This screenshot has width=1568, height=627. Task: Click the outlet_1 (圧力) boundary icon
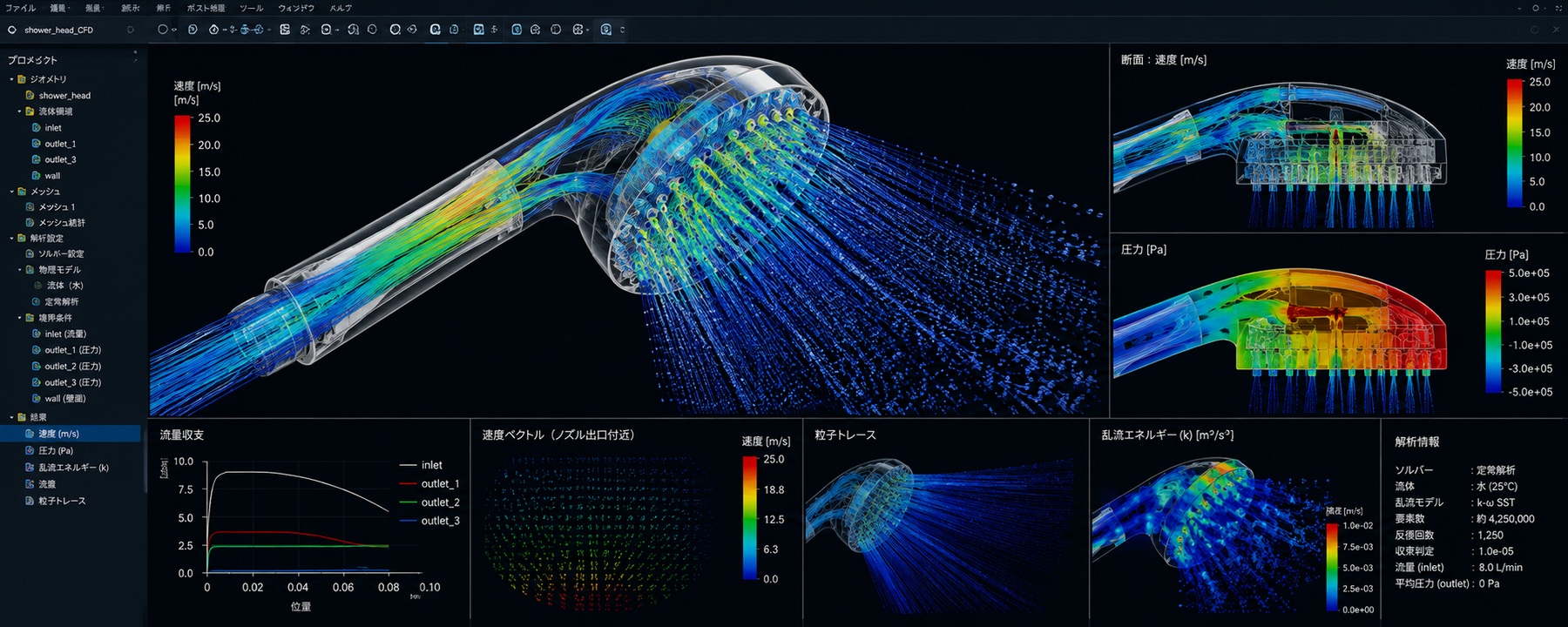coord(37,350)
